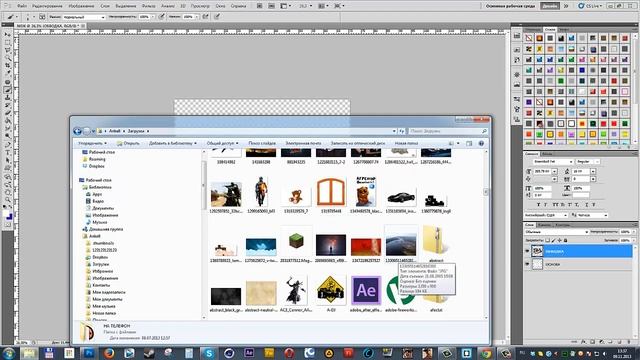The width and height of the screenshot is (640, 360).
Task: Open the Изображение menu
Action: click(81, 6)
